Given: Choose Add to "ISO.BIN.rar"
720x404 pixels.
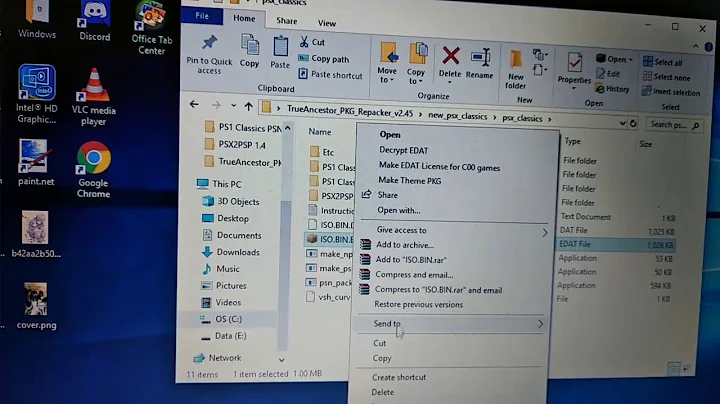Looking at the screenshot, I should [x=411, y=260].
